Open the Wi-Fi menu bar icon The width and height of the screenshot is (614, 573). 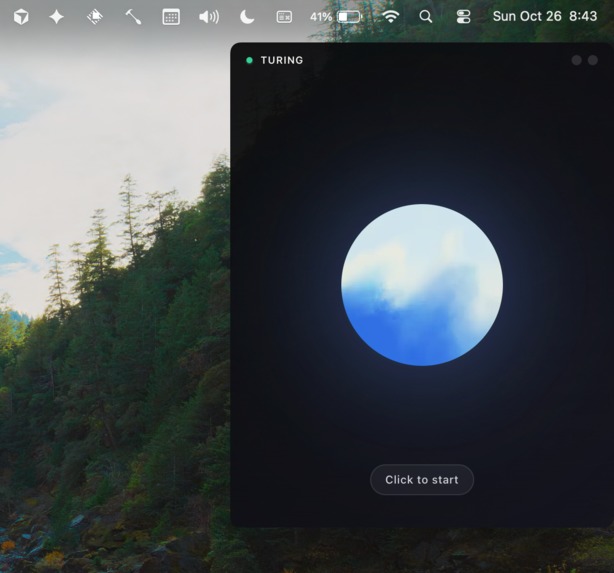click(x=391, y=16)
